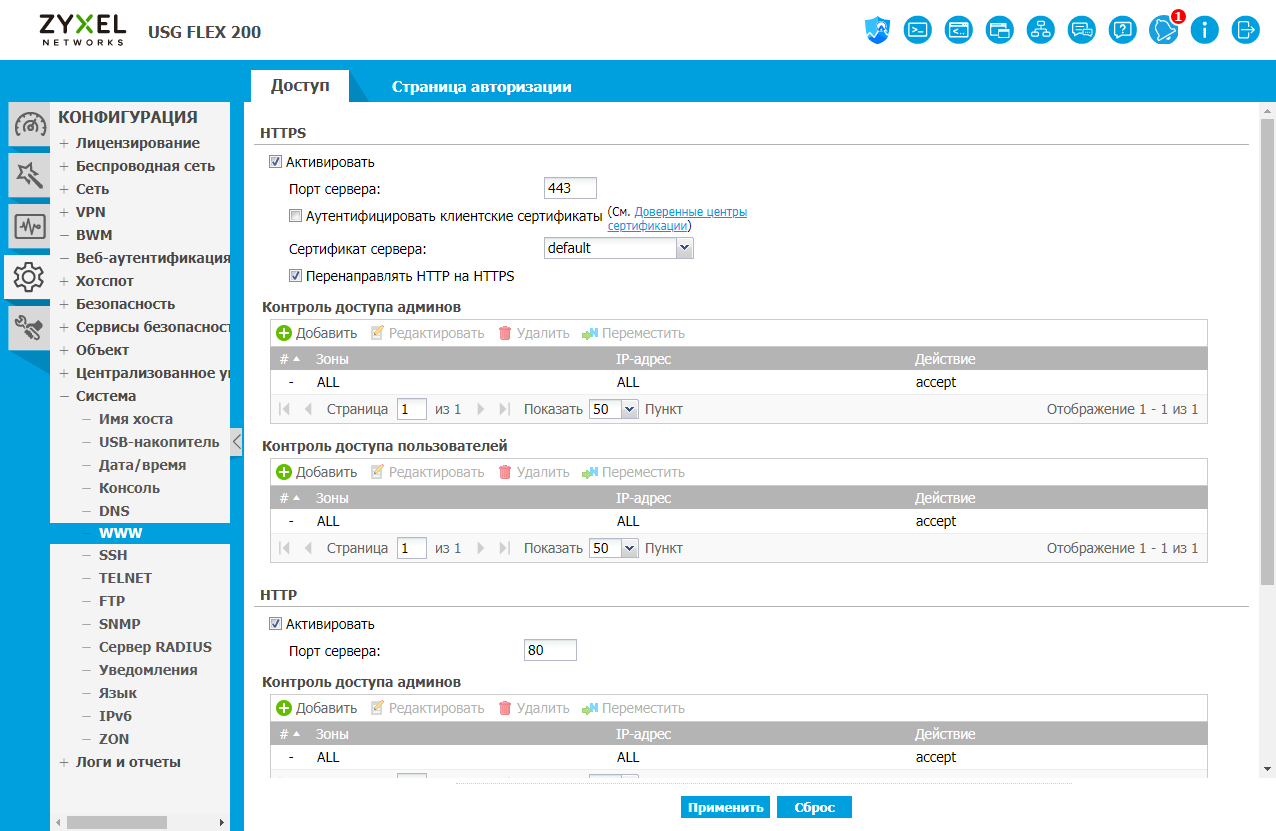Expand the Сеть tree node

click(x=63, y=189)
